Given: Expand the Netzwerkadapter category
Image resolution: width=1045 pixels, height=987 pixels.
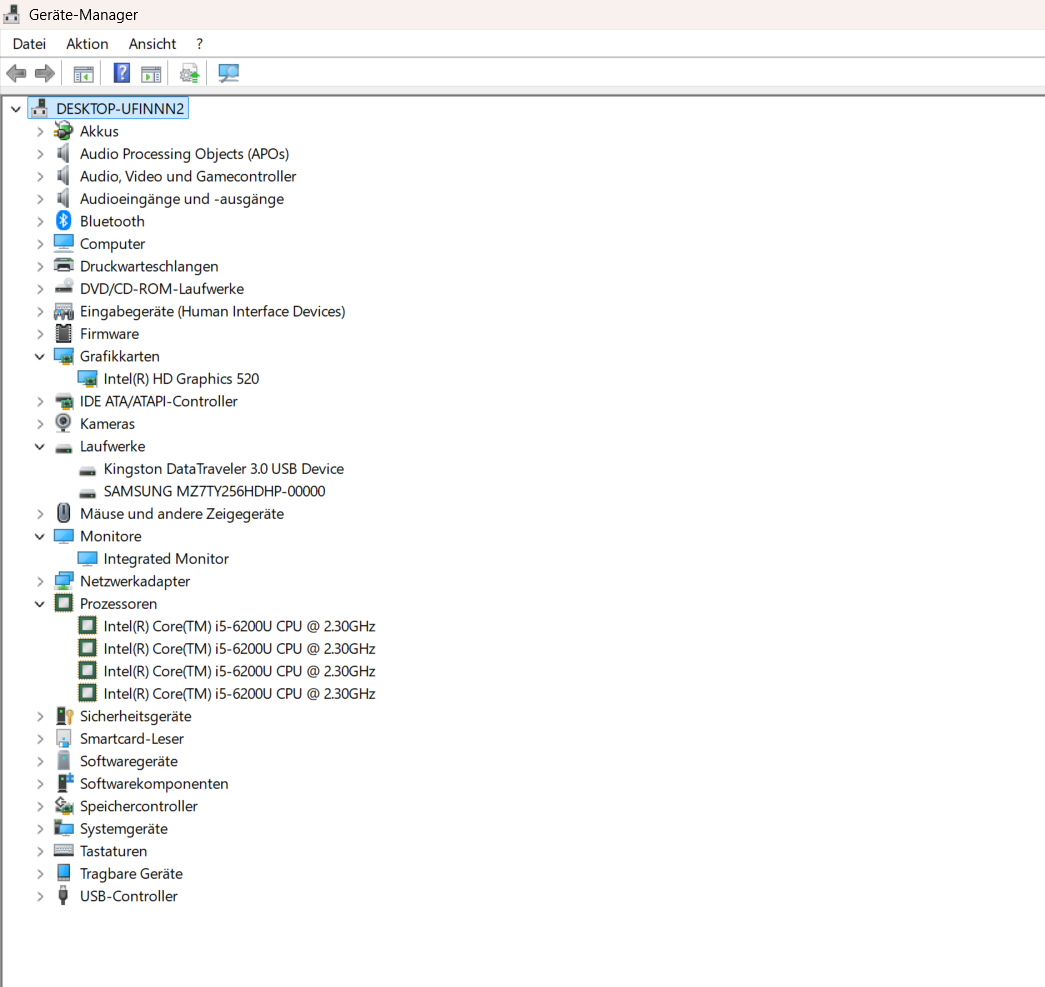Looking at the screenshot, I should tap(40, 582).
